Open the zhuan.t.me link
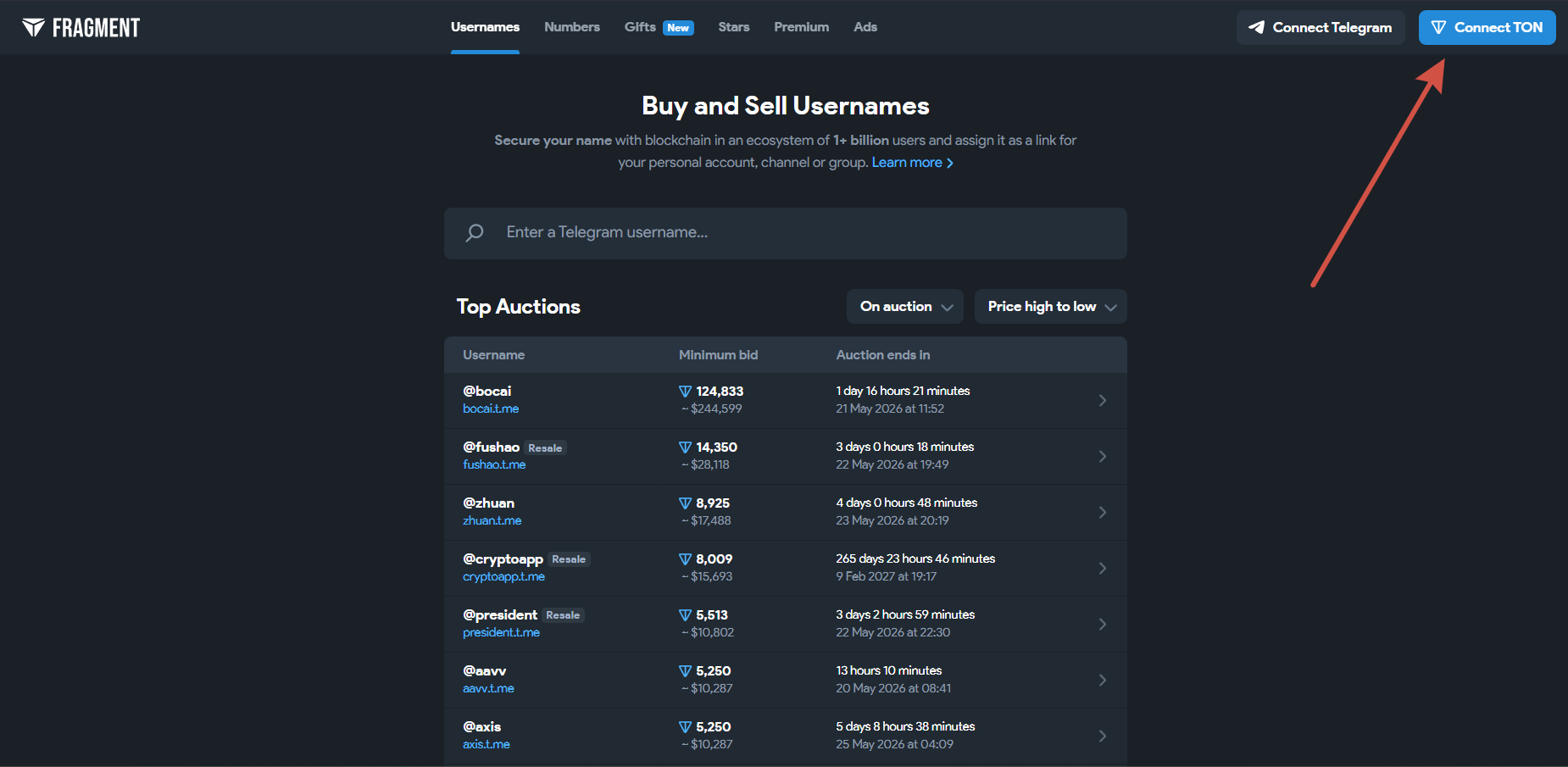Screen dimensions: 1568x767 tap(492, 520)
